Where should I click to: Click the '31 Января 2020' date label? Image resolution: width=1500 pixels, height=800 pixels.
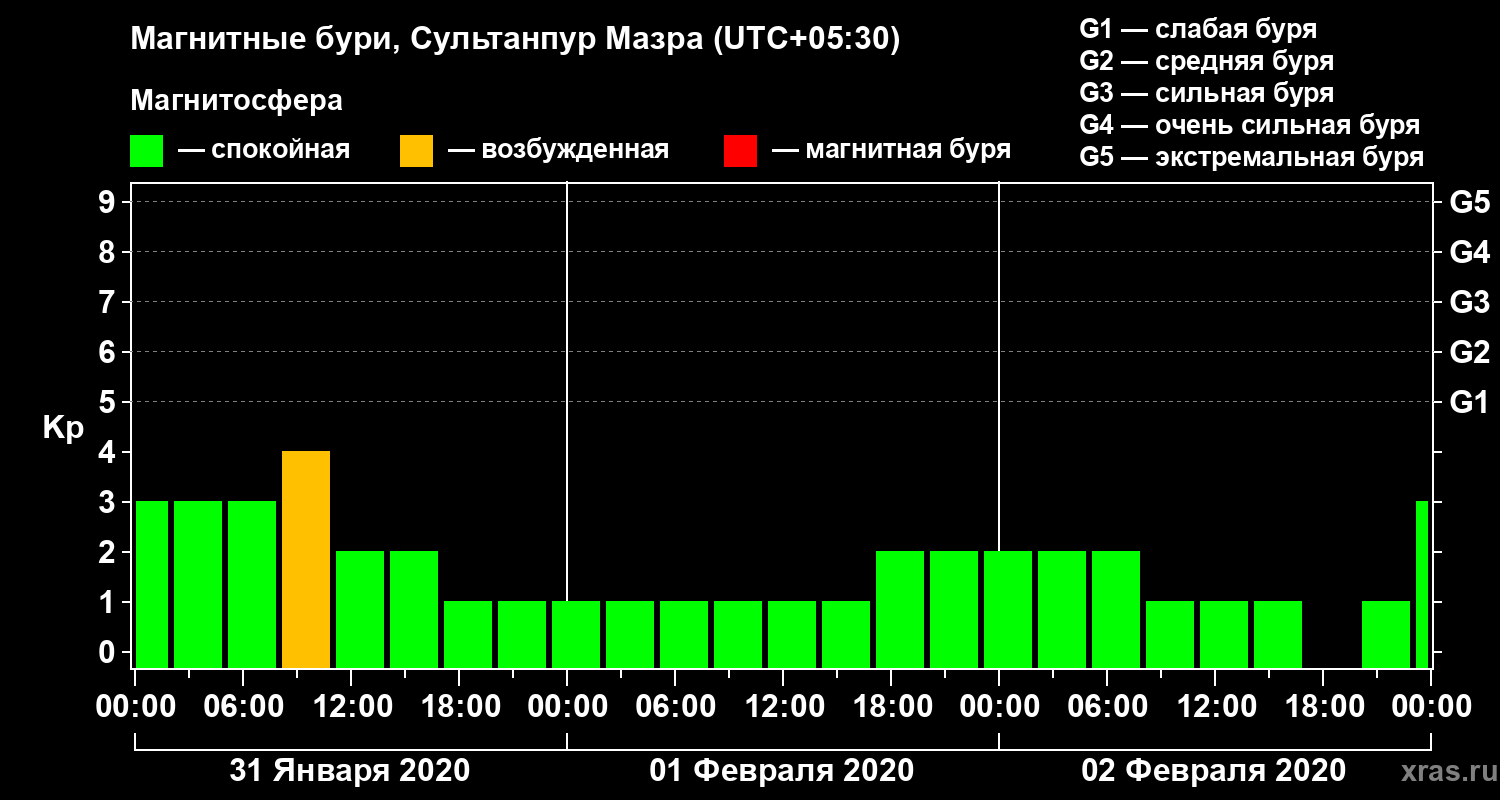click(x=350, y=771)
